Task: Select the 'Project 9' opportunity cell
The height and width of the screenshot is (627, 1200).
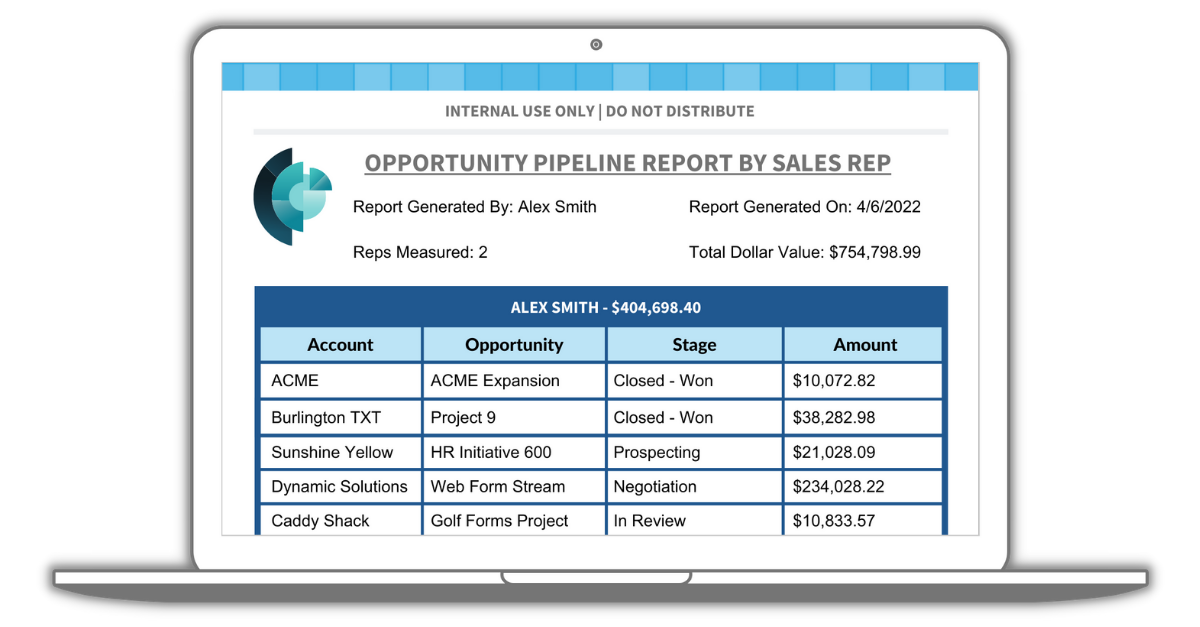Action: (x=514, y=417)
